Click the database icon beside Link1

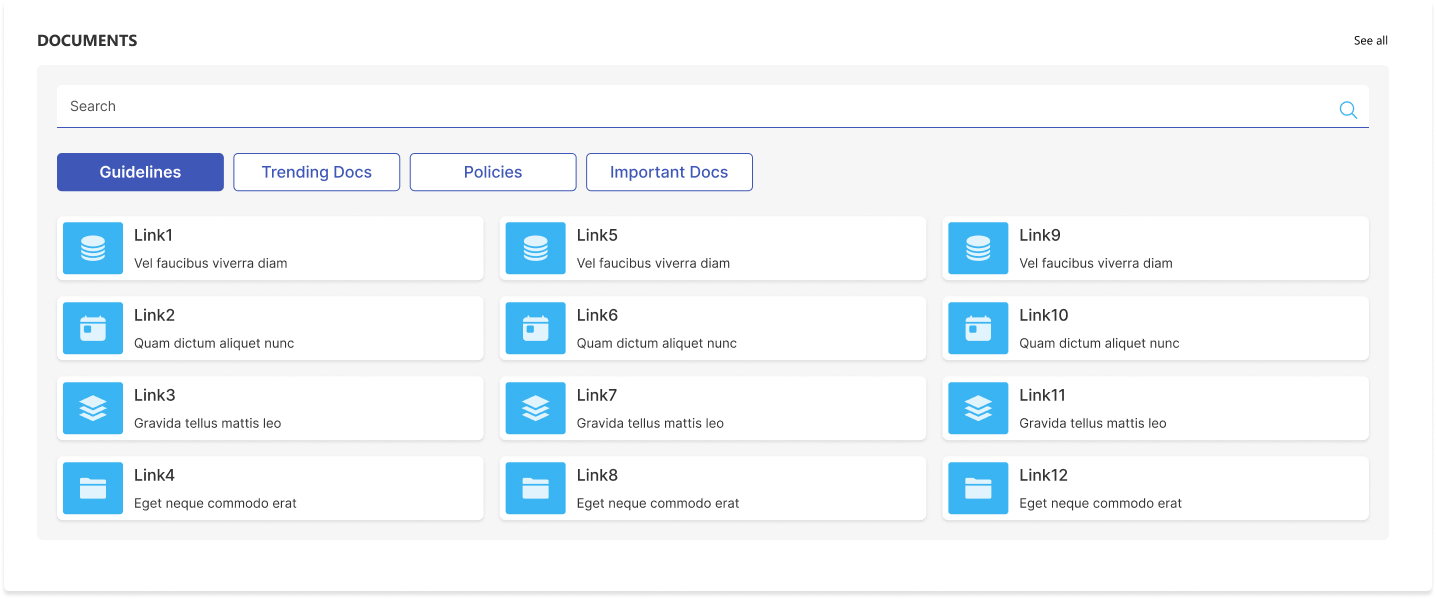coord(92,248)
